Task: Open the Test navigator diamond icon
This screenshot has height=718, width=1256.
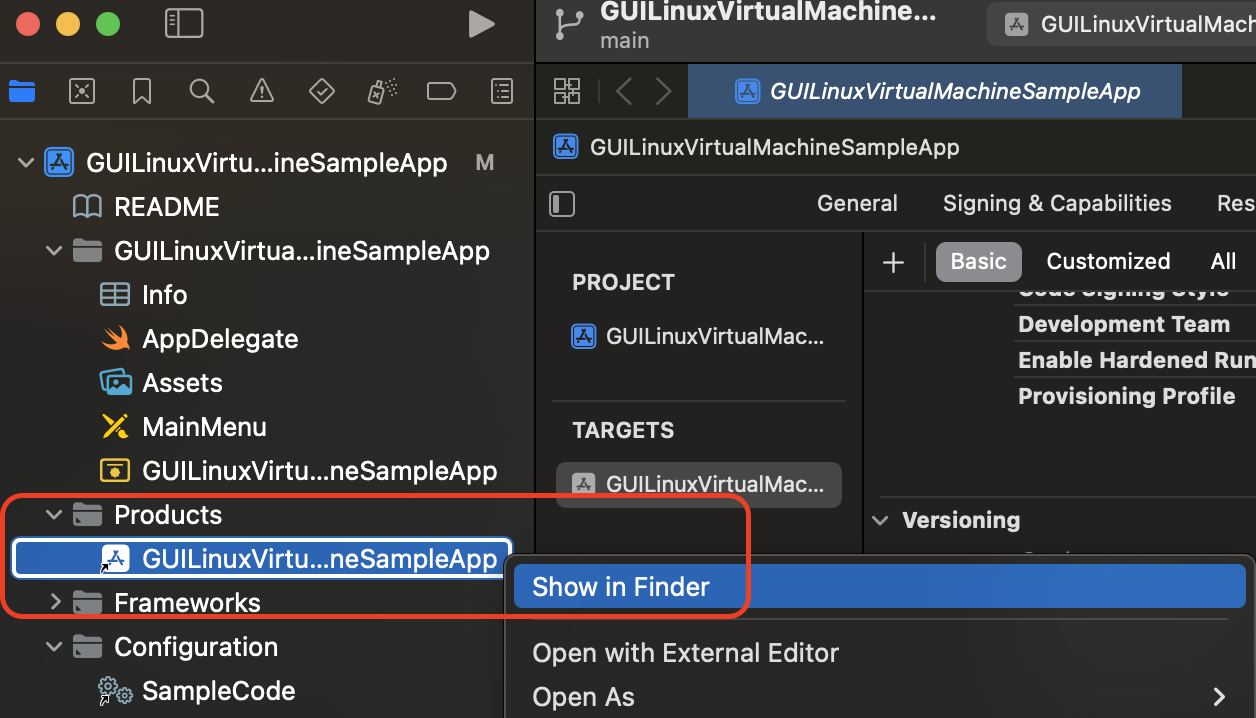Action: pyautogui.click(x=322, y=92)
